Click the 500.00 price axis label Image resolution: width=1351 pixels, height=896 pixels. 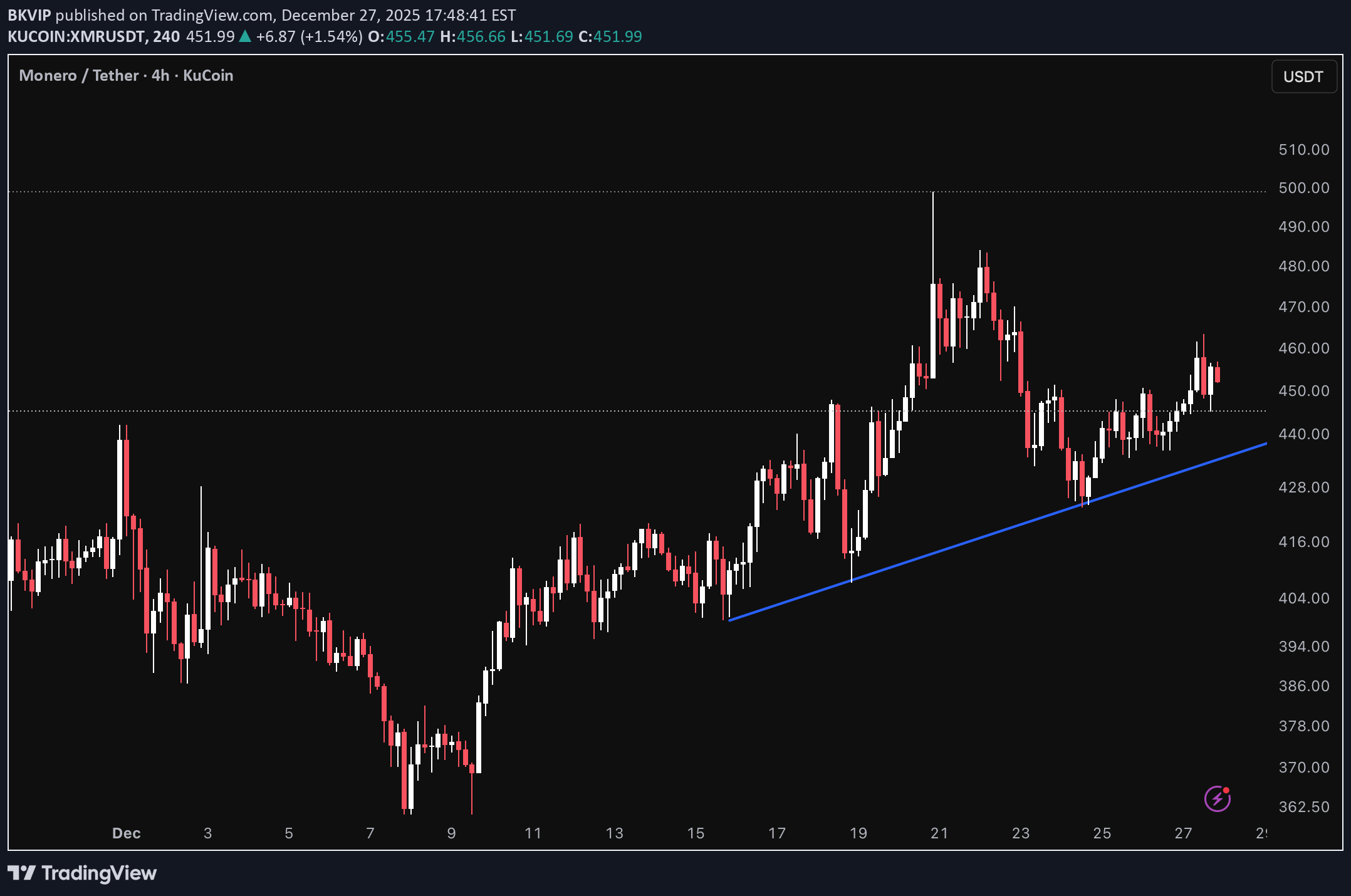tap(1303, 188)
